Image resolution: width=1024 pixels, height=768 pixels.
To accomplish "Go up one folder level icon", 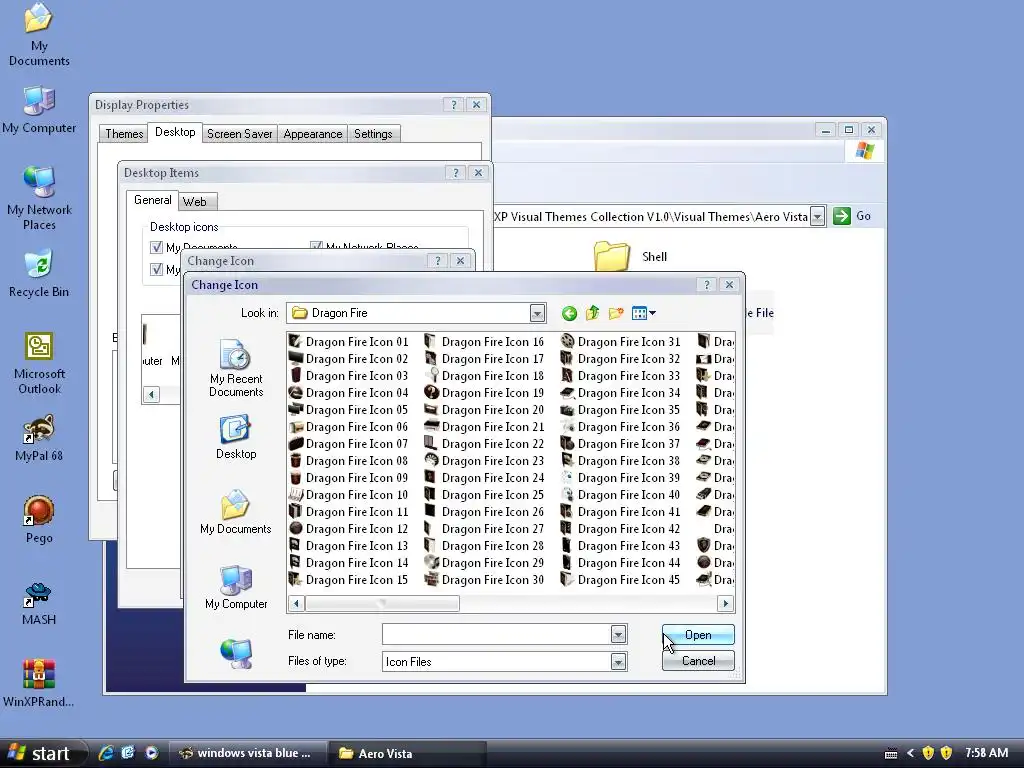I will 592,313.
